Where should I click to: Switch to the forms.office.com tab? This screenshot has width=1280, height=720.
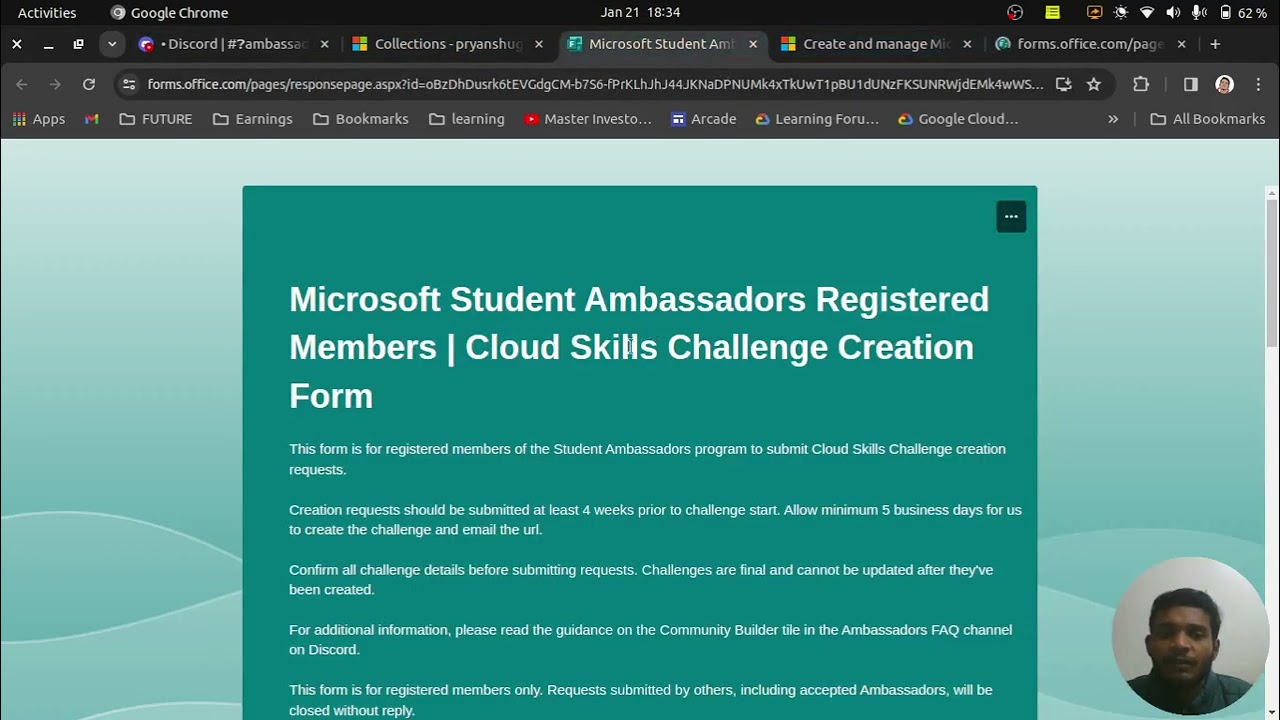tap(1090, 44)
